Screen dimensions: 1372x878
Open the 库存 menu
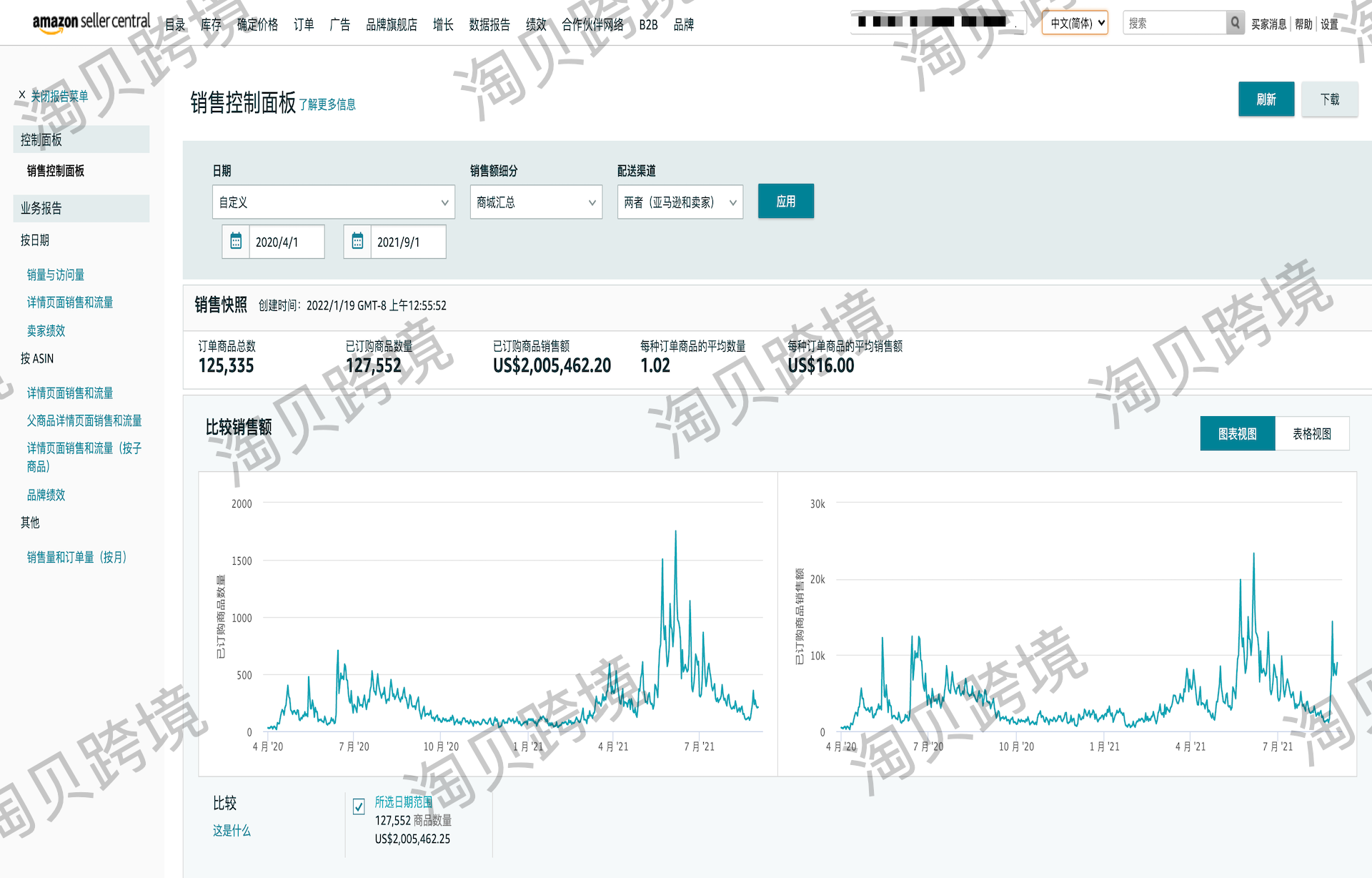(x=211, y=25)
